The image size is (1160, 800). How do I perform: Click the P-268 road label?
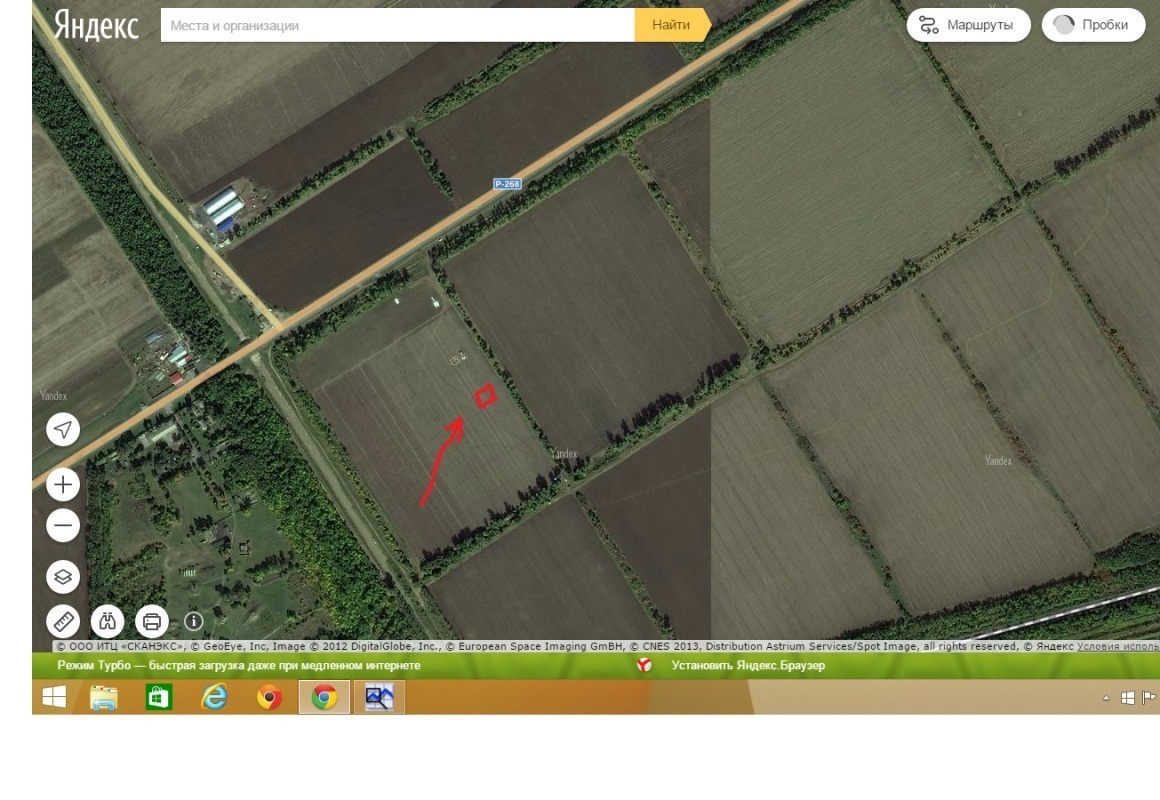pos(507,184)
